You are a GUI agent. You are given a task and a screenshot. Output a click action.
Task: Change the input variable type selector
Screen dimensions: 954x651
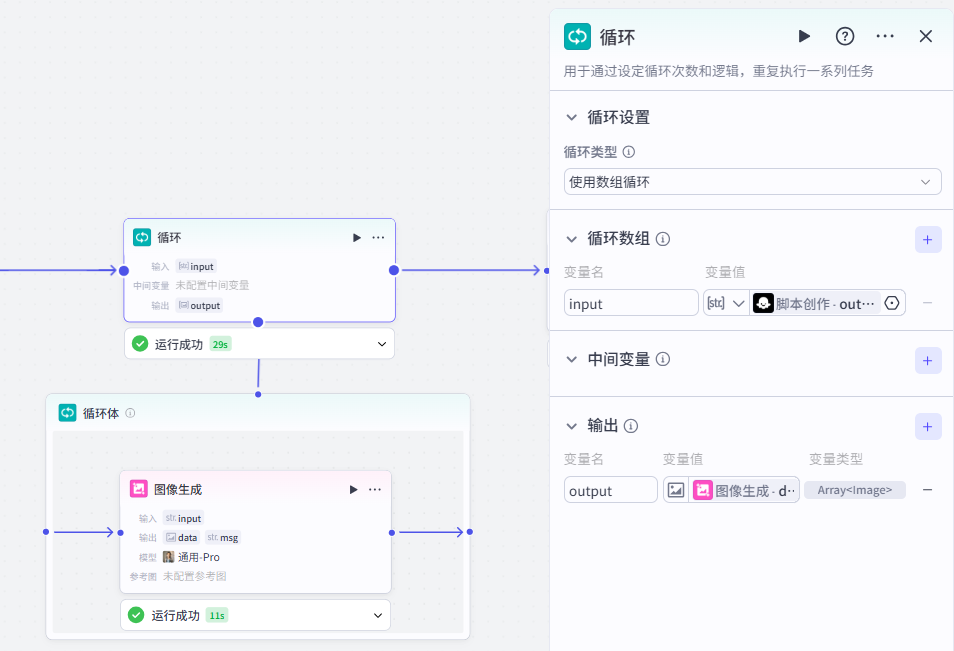726,303
